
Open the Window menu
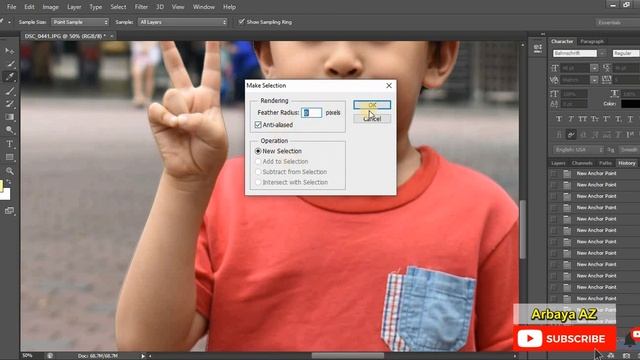coord(204,7)
